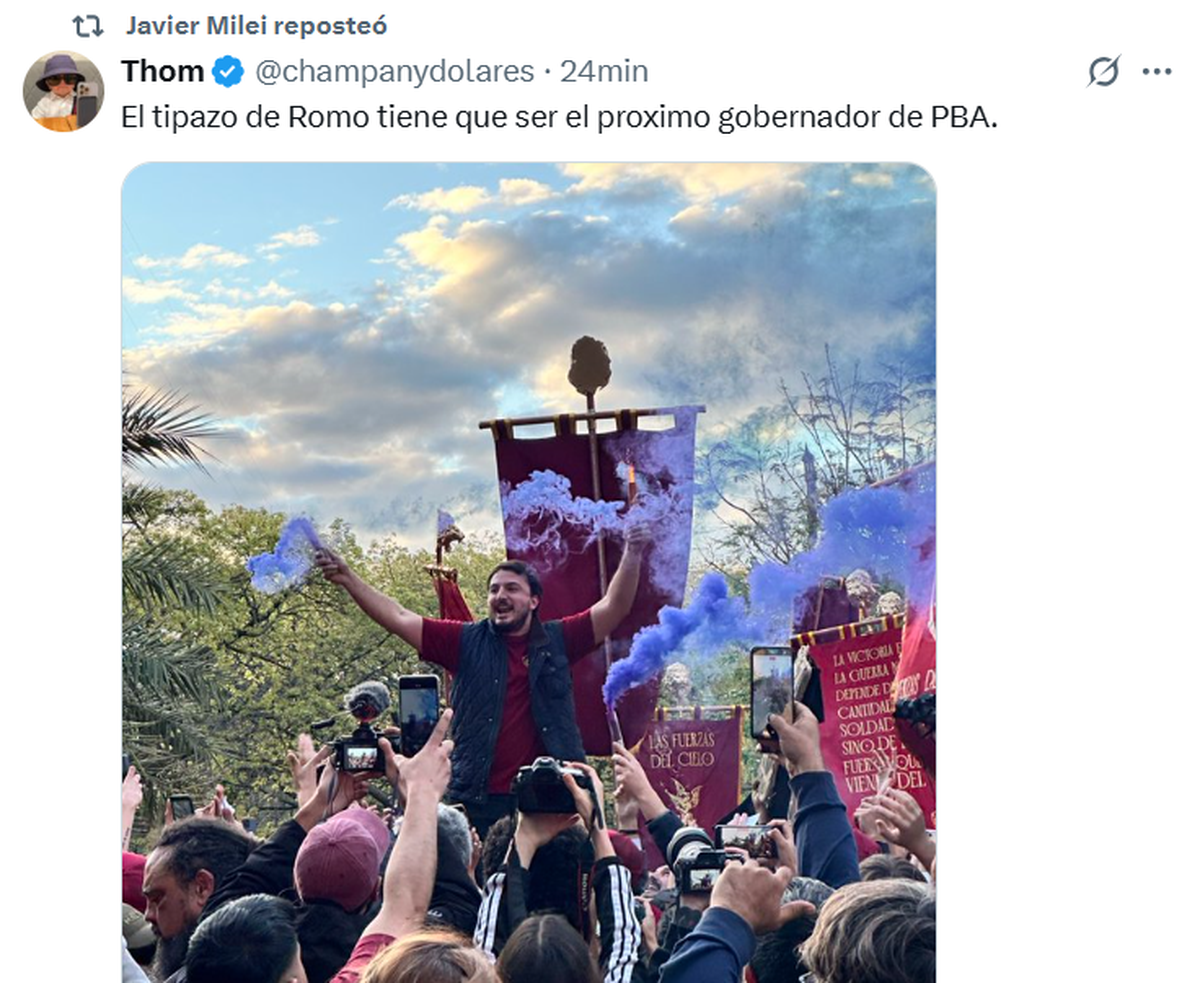Click the camera with furry microphone in photo
The height and width of the screenshot is (983, 1200).
tap(360, 730)
